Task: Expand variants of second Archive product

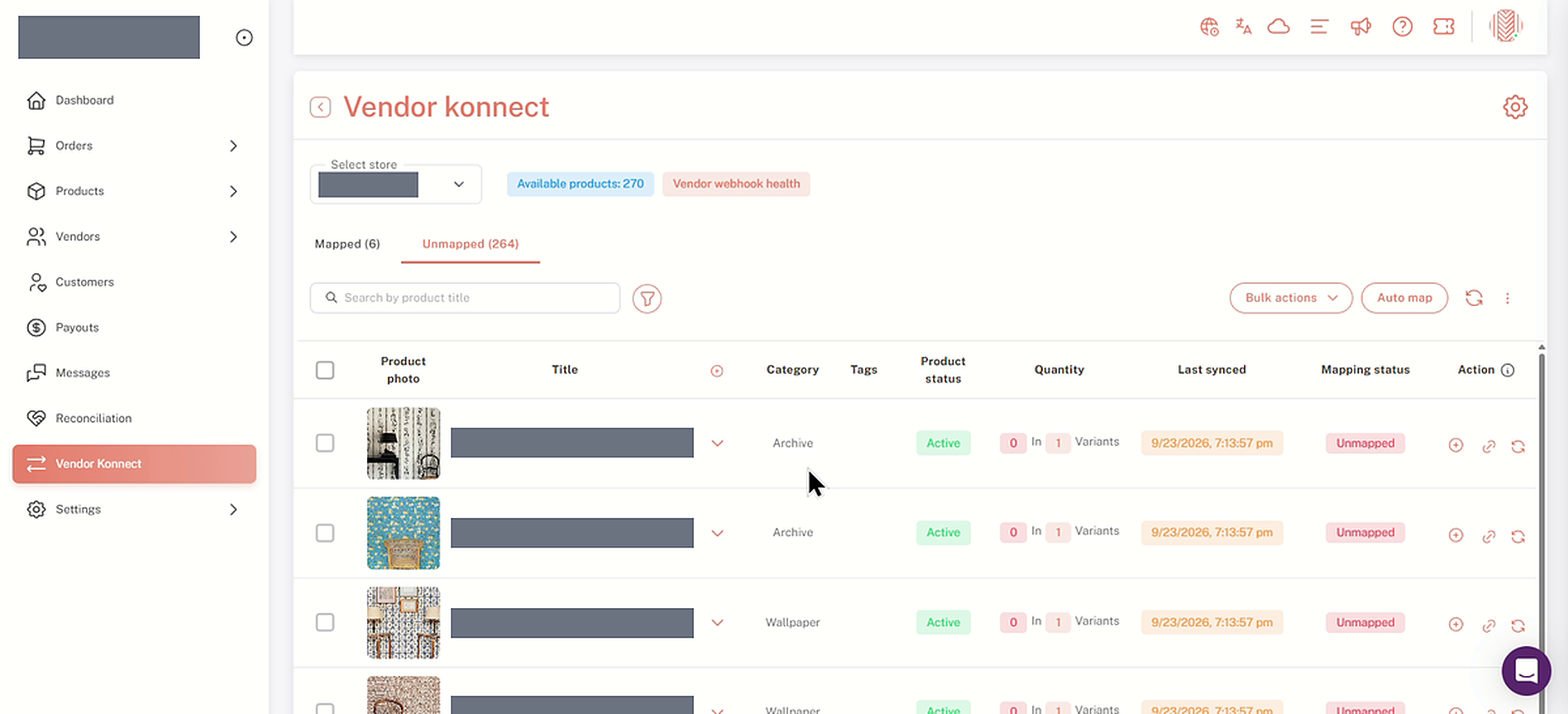Action: (717, 534)
